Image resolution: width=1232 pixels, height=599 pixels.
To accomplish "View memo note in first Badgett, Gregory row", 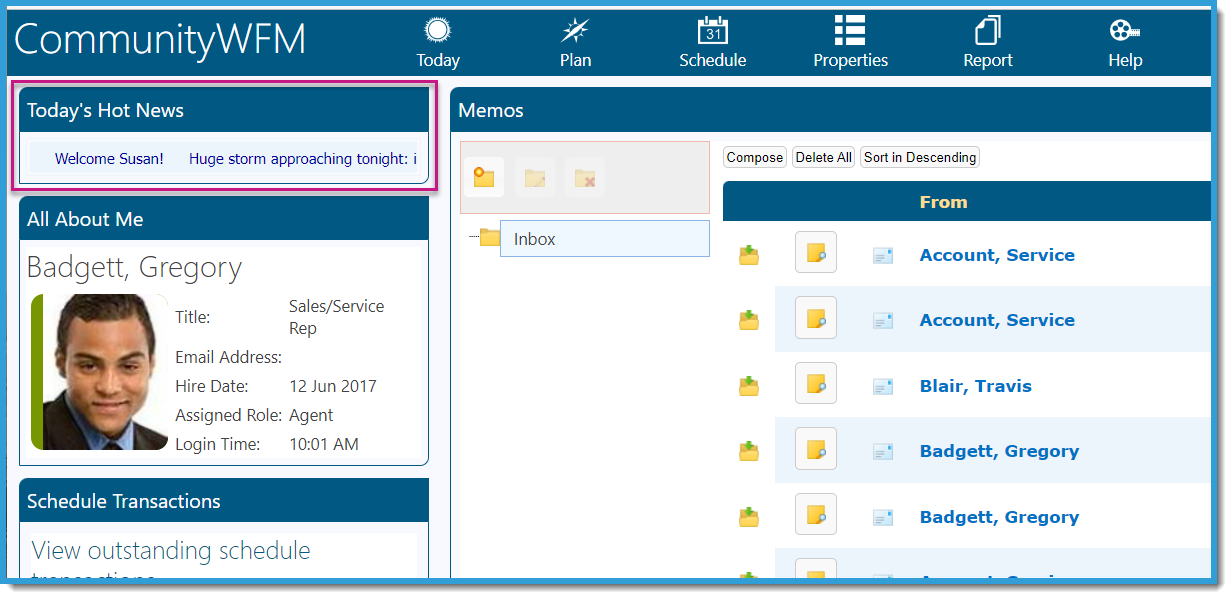I will click(816, 448).
